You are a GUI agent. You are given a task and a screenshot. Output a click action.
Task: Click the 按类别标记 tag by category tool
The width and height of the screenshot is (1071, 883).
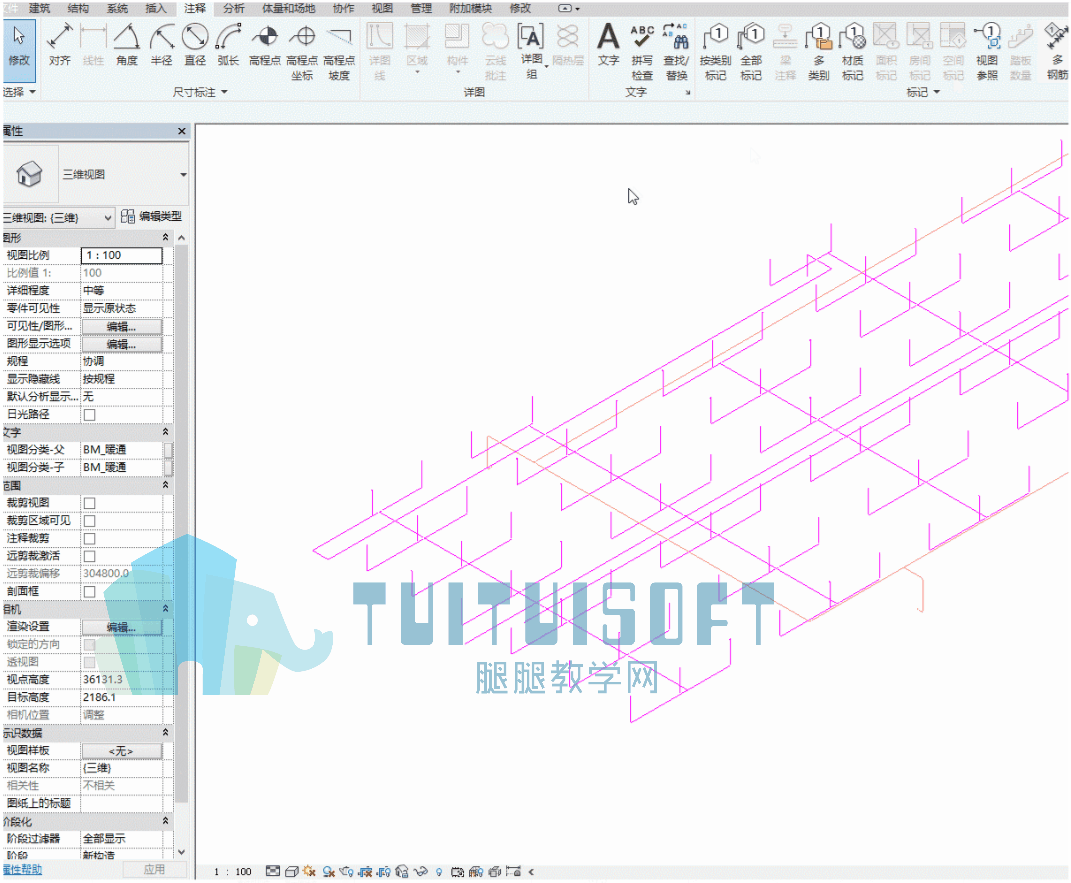[x=715, y=53]
